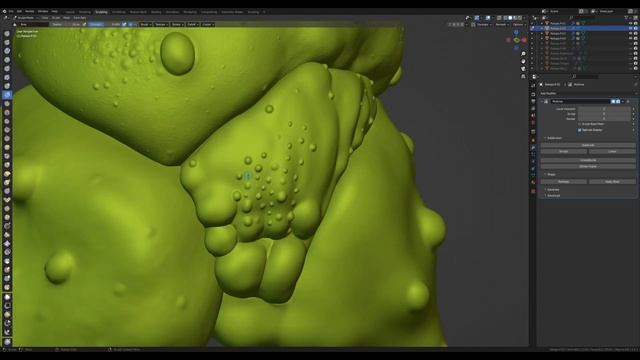
Task: Click the Reshape button
Action: [x=564, y=182]
